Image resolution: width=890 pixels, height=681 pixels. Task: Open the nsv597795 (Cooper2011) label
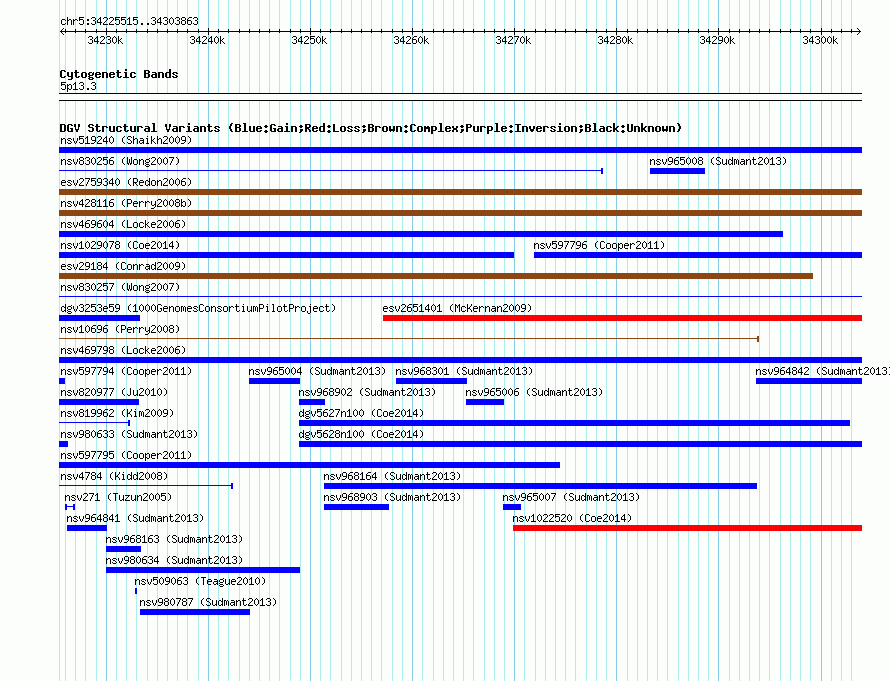126,455
